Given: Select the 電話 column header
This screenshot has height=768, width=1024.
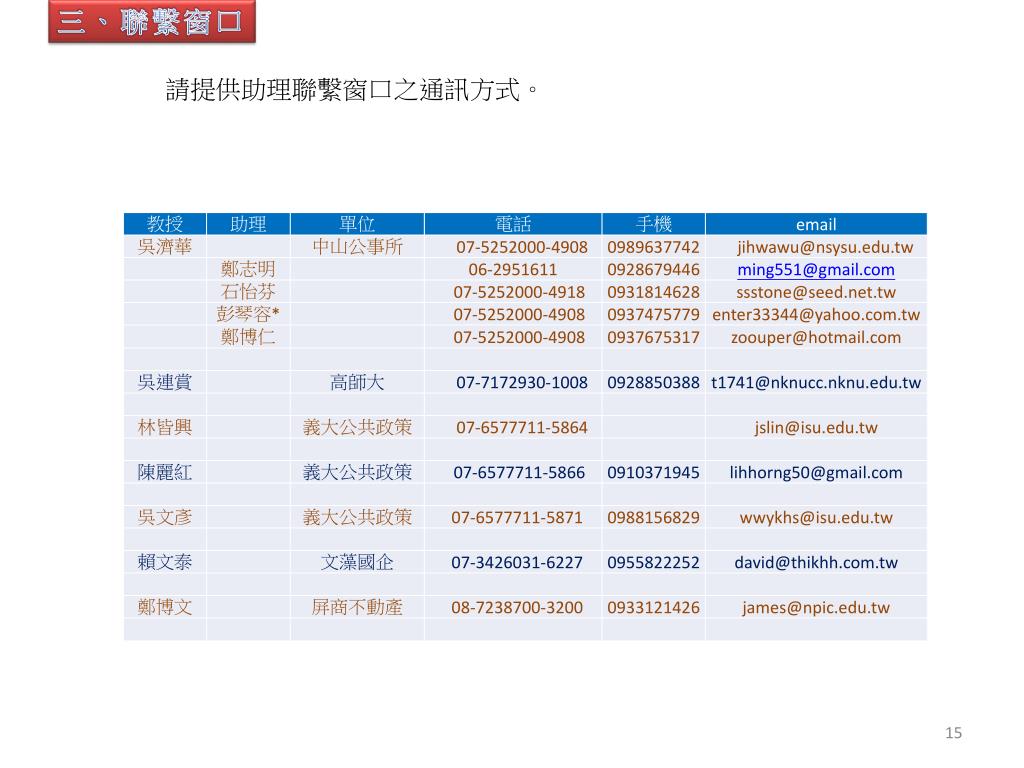Looking at the screenshot, I should point(513,224).
